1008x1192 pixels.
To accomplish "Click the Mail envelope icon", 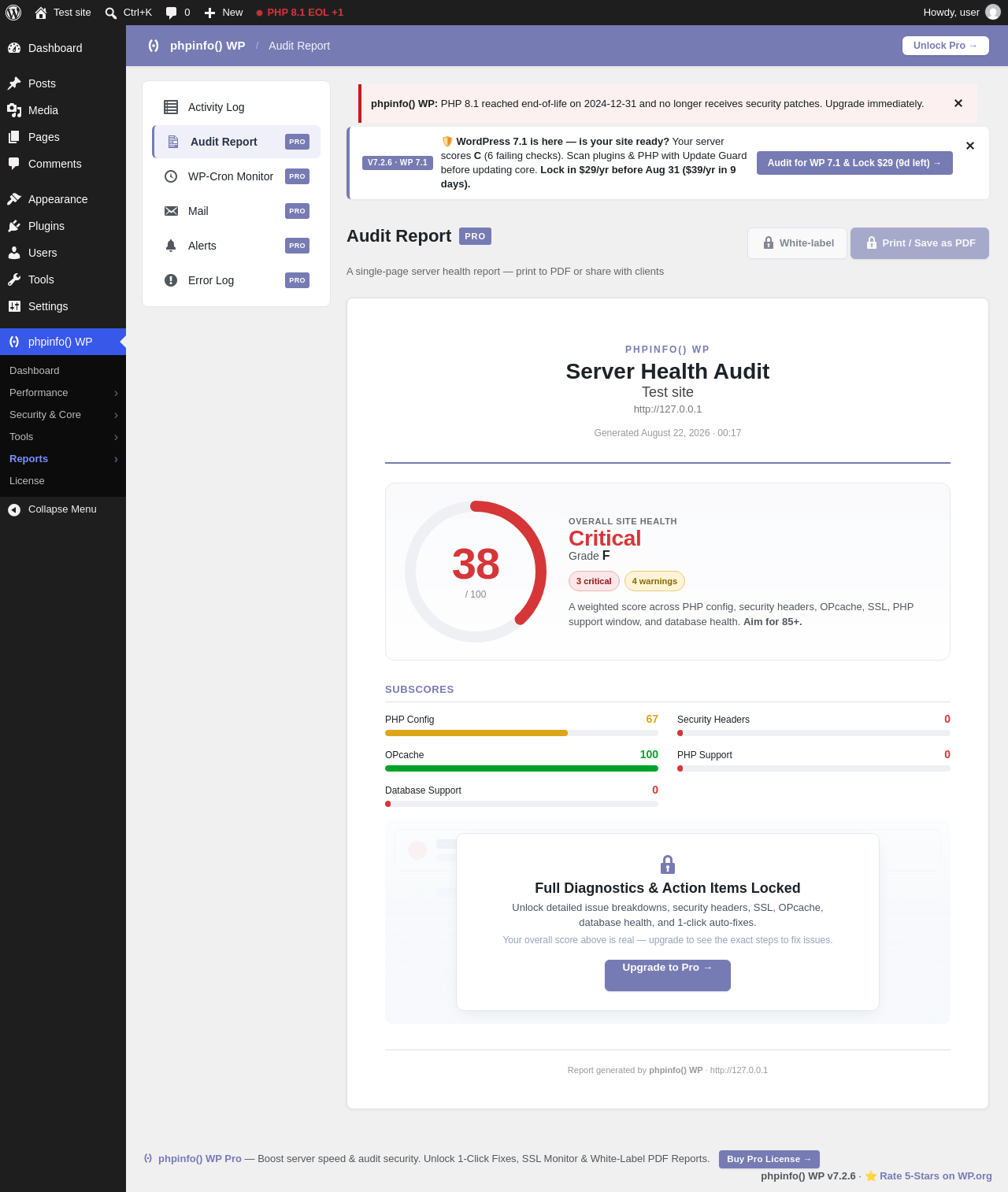I will pyautogui.click(x=171, y=211).
